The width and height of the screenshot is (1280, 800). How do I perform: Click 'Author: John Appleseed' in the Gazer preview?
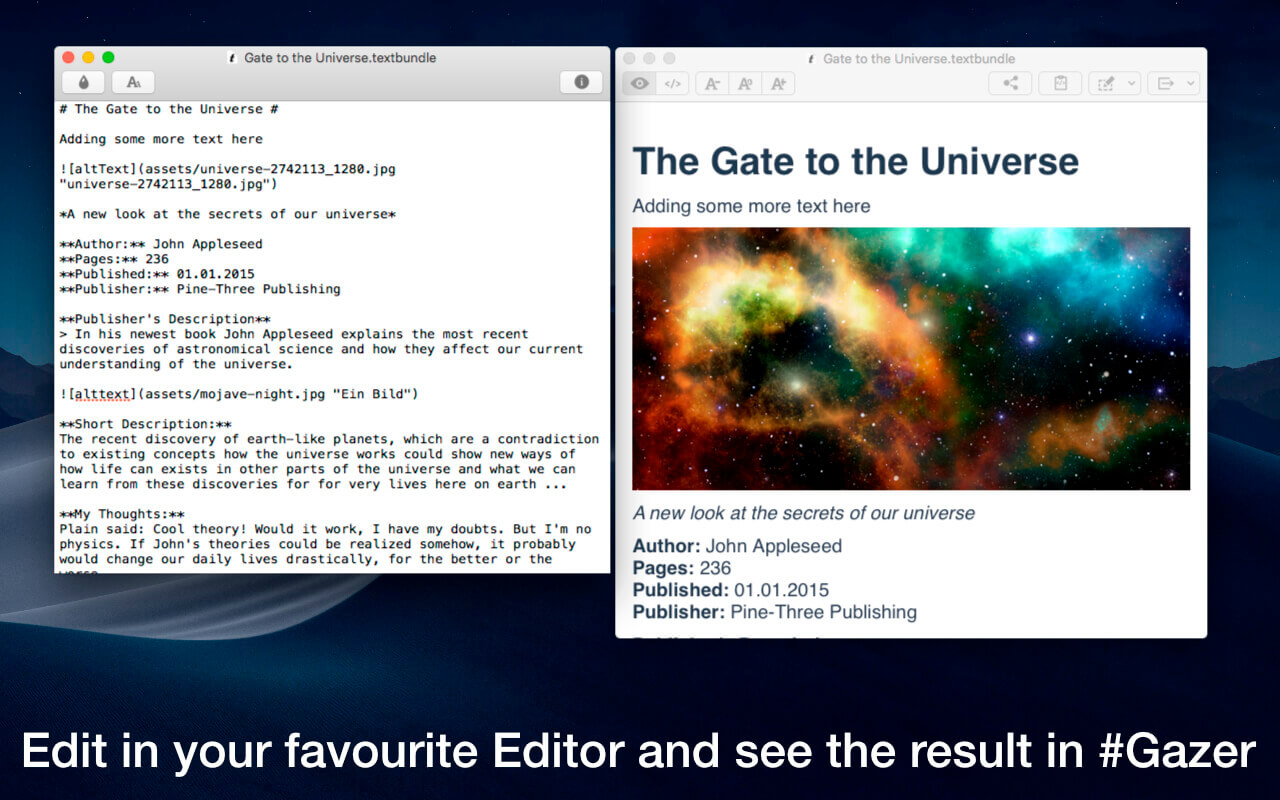click(737, 546)
